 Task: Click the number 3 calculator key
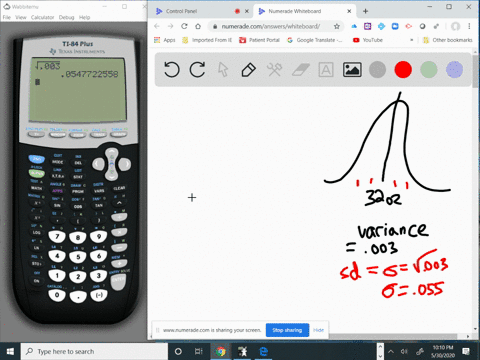(99, 276)
